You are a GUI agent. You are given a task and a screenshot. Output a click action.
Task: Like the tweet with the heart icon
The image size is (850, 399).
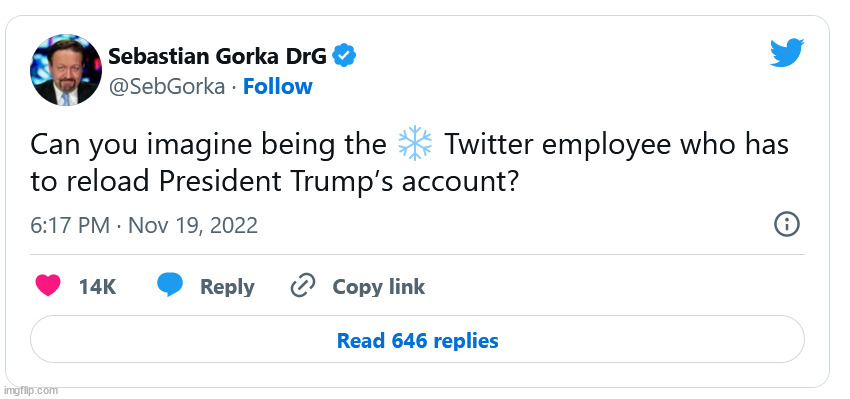pos(48,285)
